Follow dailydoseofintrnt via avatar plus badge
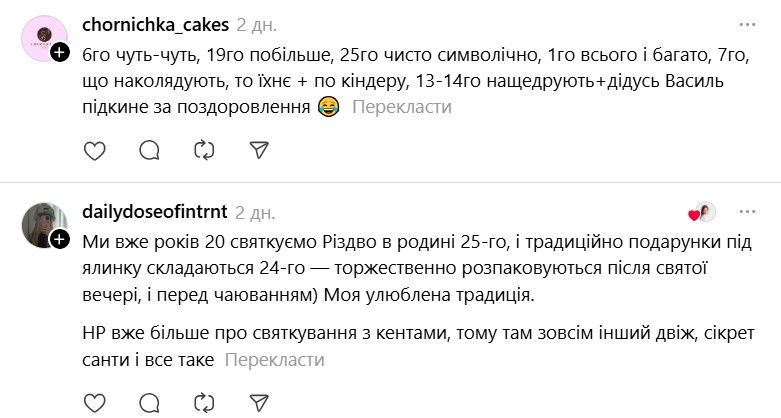781x418 pixels. coord(60,240)
